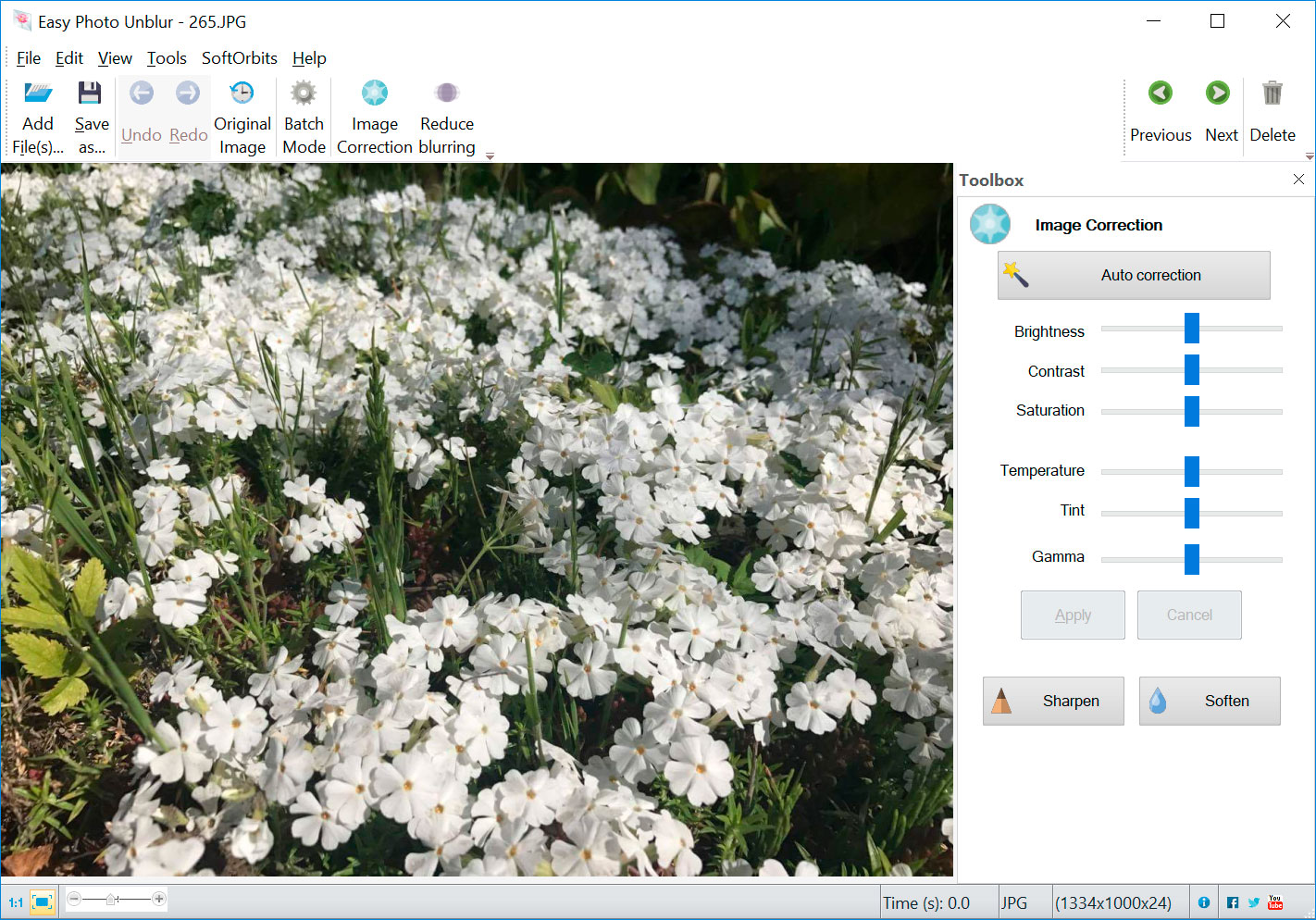Viewport: 1316px width, 920px height.
Task: Delete the current image using trash icon
Action: pos(1273,93)
